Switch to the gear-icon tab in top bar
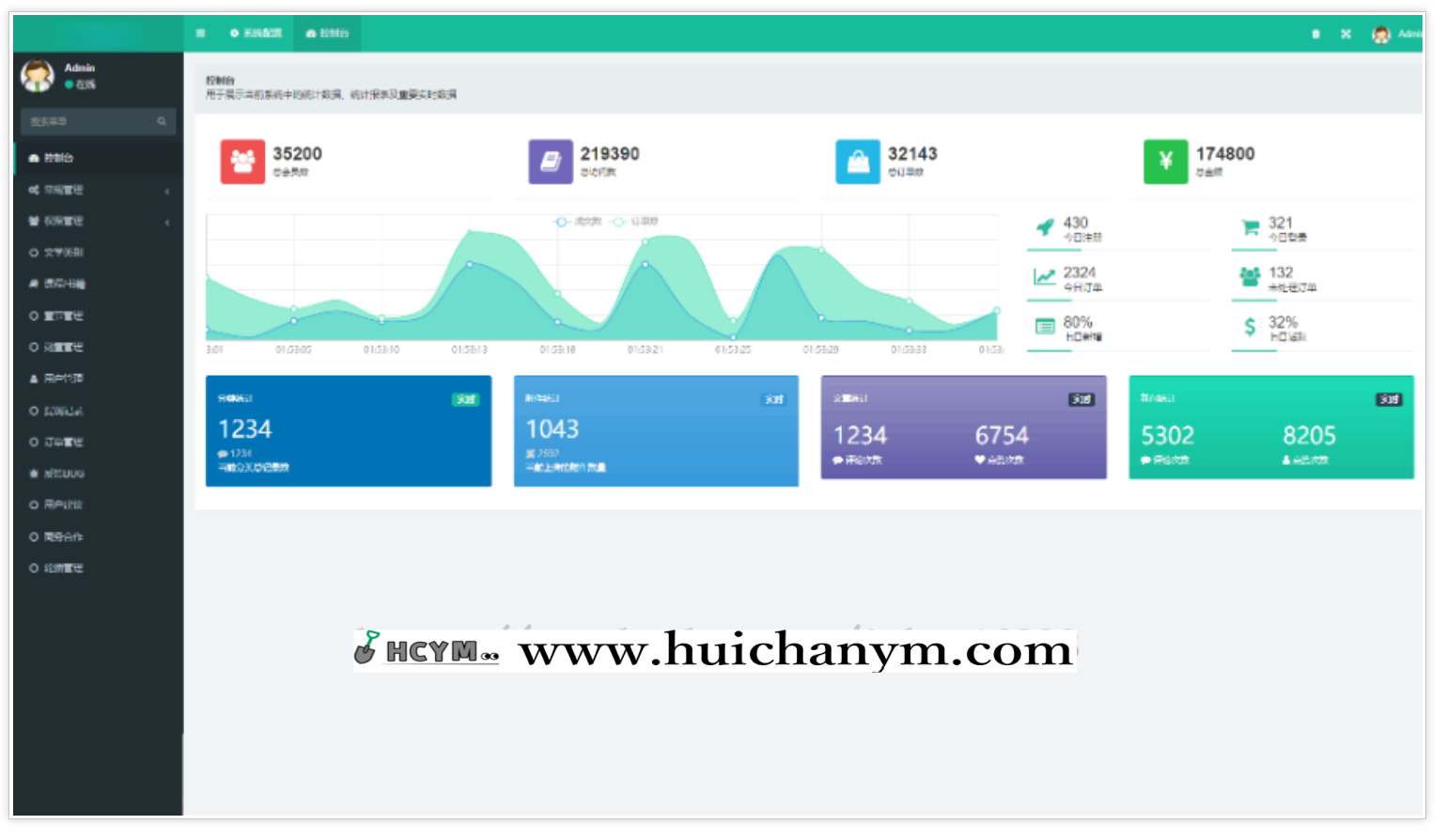The image size is (1446, 840). pos(256,33)
